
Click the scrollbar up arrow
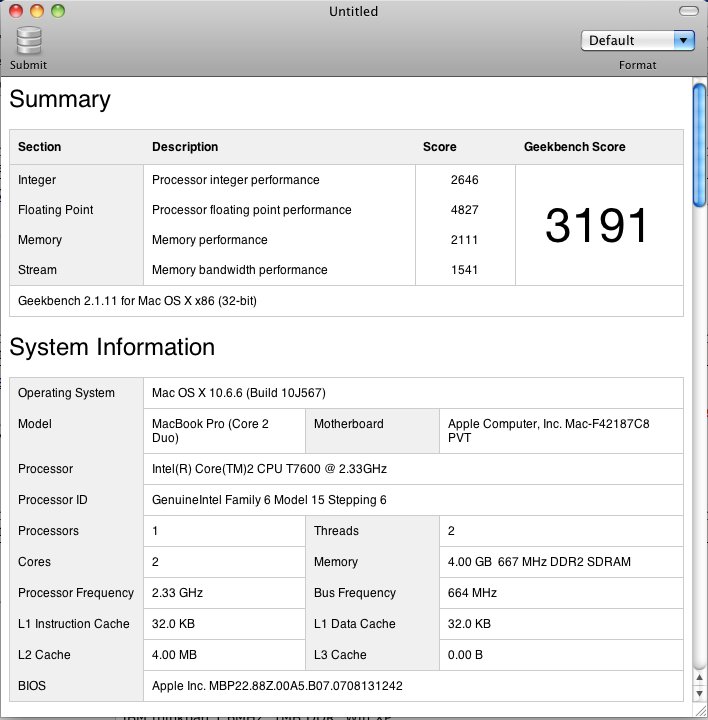pos(699,677)
